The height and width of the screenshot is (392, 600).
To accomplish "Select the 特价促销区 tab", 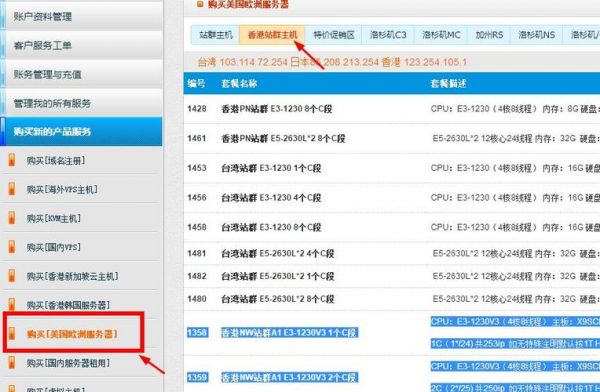I will (x=334, y=35).
